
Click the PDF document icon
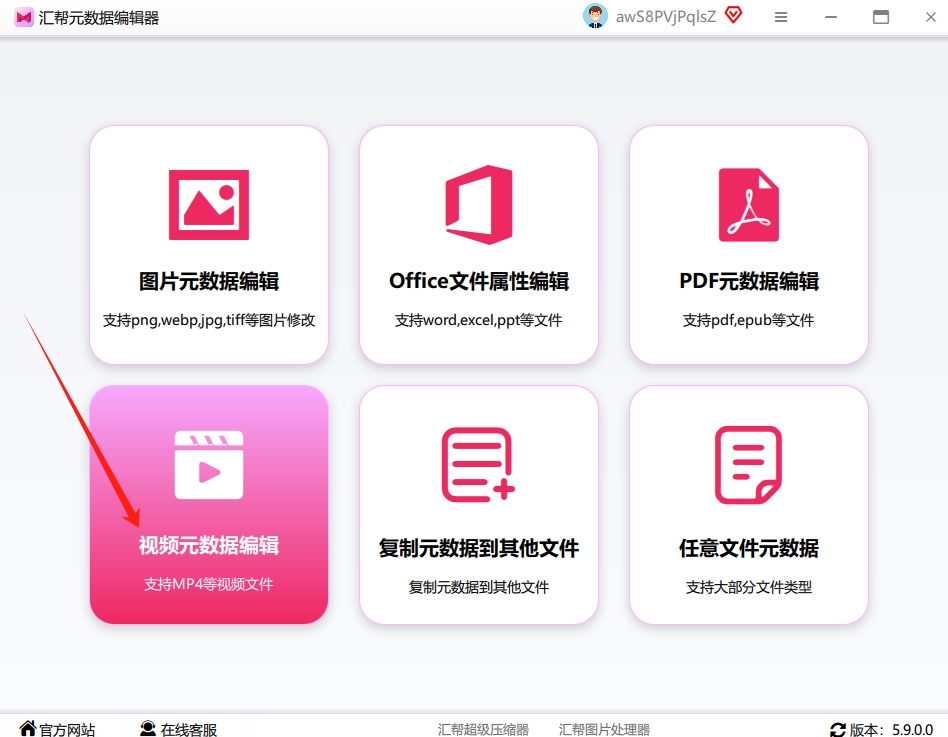coord(748,205)
